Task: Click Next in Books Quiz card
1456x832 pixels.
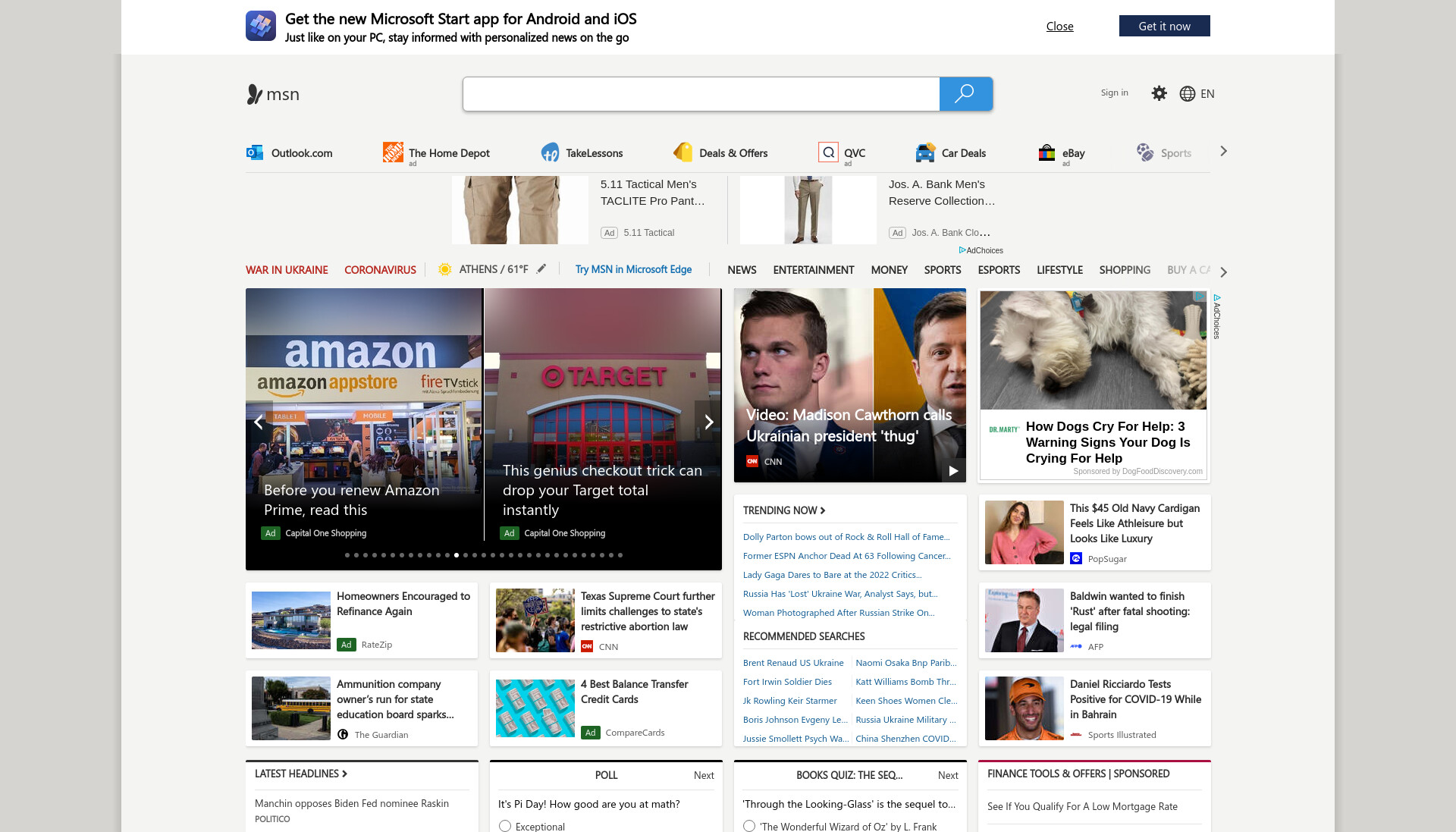Action: pos(948,775)
